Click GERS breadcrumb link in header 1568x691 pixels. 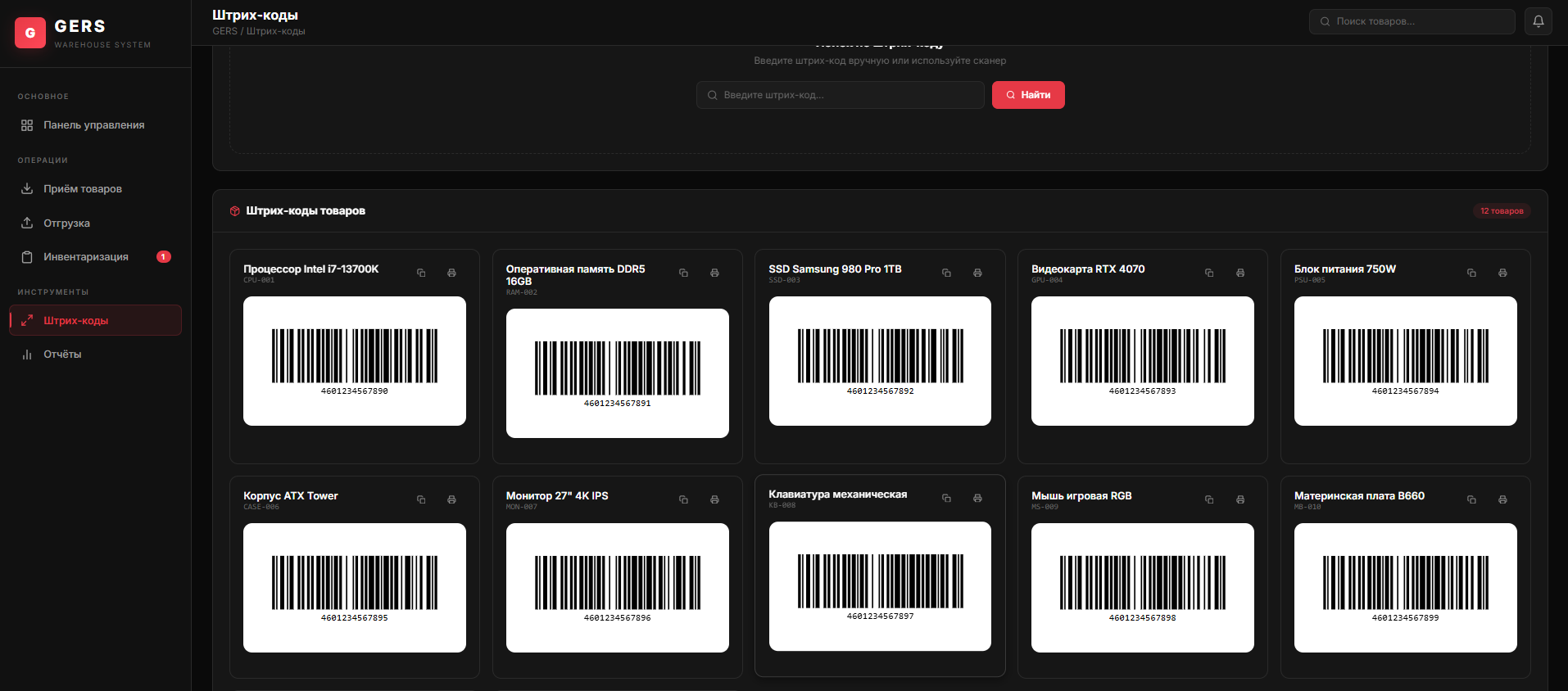coord(224,31)
